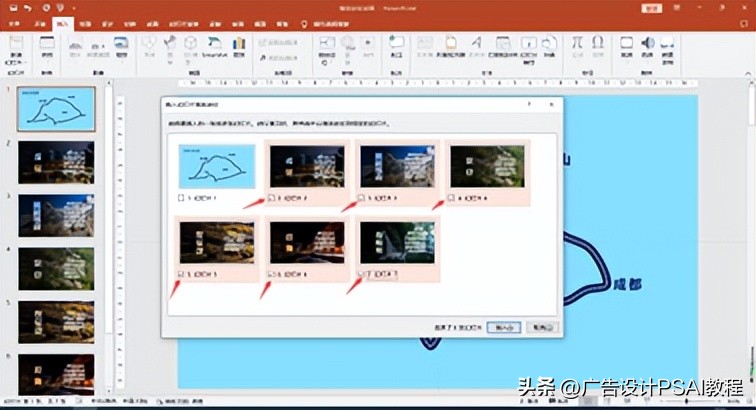The image size is (756, 410).
Task: Open the ribbon tab right of Insert
Action: click(85, 24)
